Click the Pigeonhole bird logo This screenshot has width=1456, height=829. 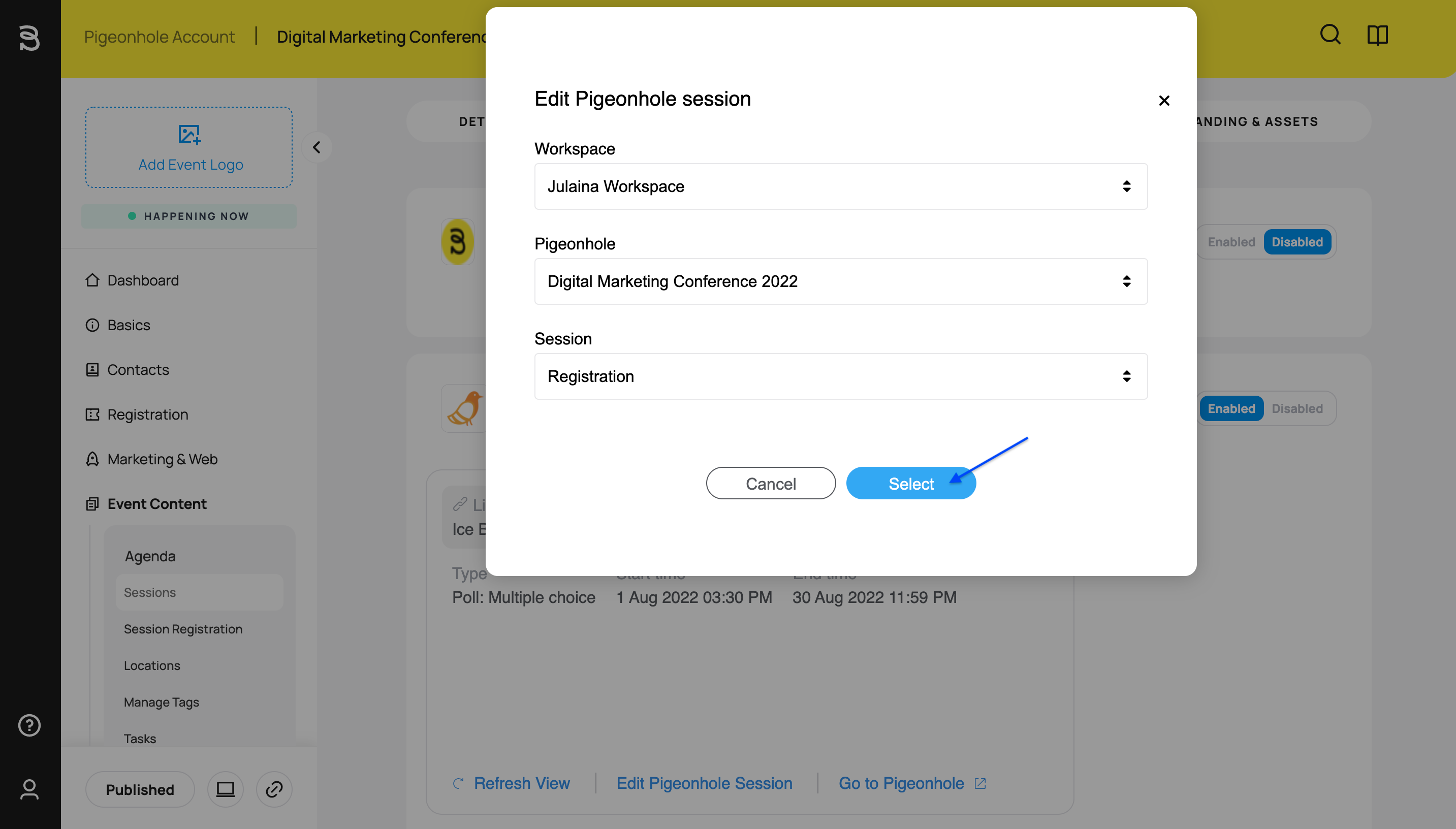click(x=464, y=408)
